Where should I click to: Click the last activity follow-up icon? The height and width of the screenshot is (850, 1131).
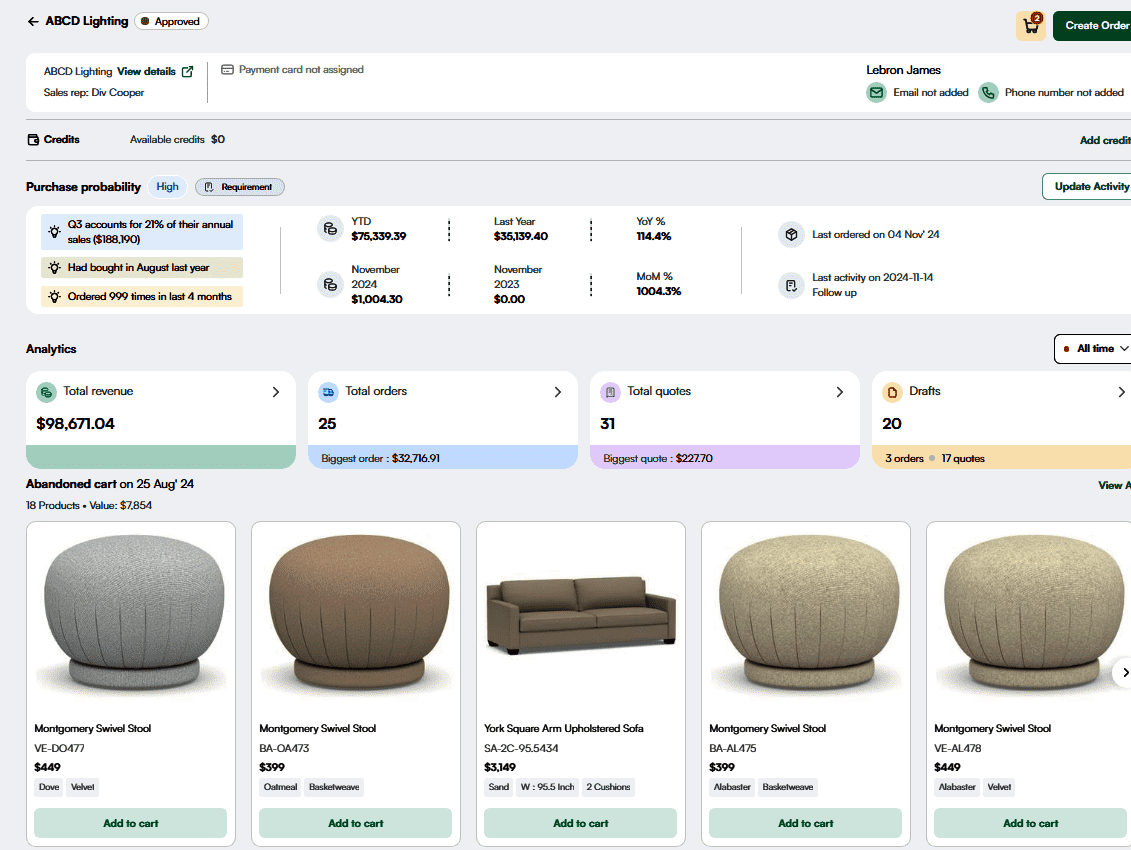791,285
